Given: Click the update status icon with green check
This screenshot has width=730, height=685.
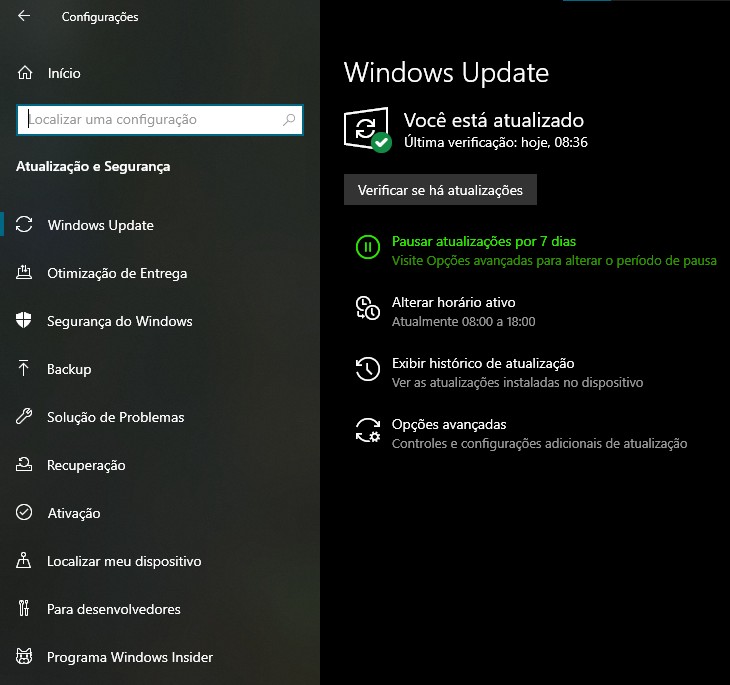Looking at the screenshot, I should pos(367,129).
